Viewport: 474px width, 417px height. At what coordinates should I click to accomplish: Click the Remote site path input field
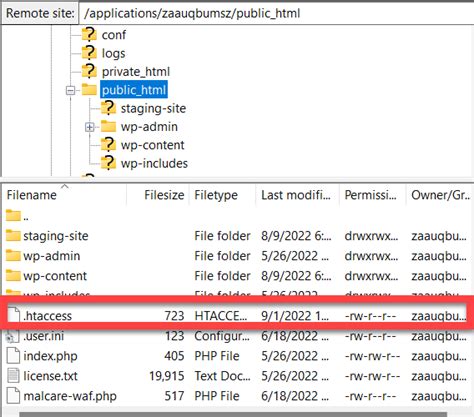pos(276,13)
